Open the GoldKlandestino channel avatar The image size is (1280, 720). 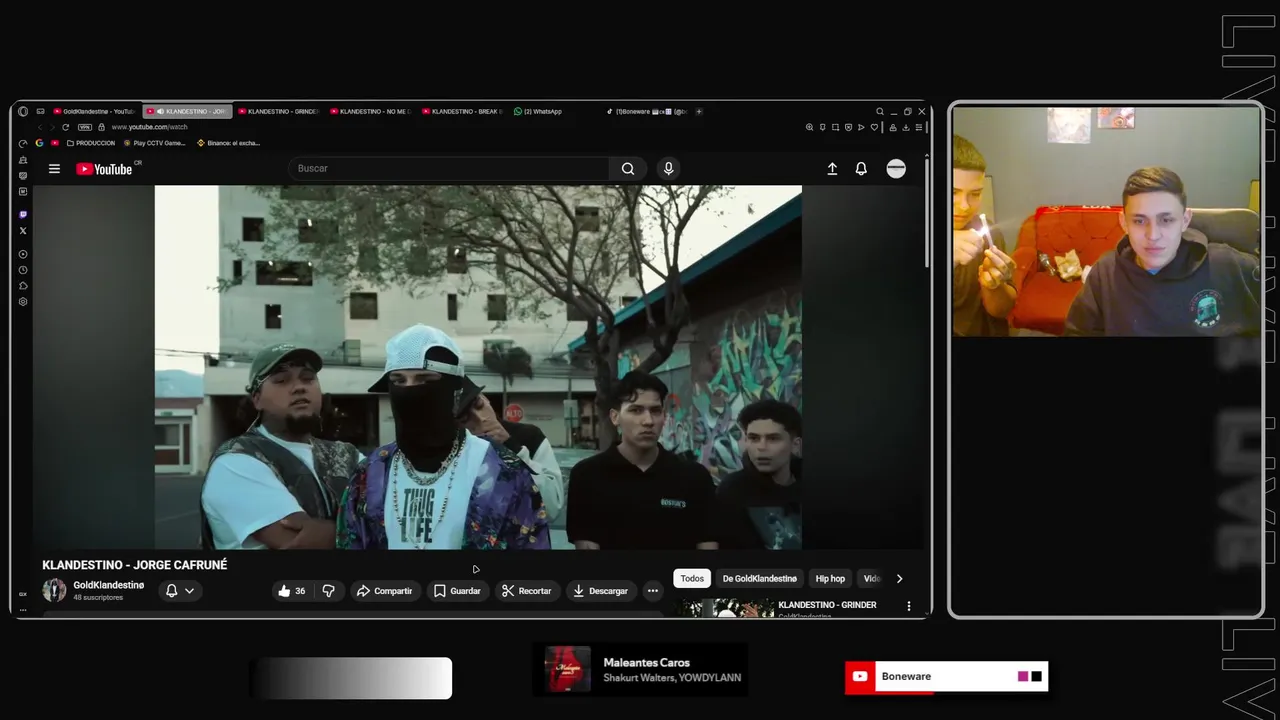[54, 590]
